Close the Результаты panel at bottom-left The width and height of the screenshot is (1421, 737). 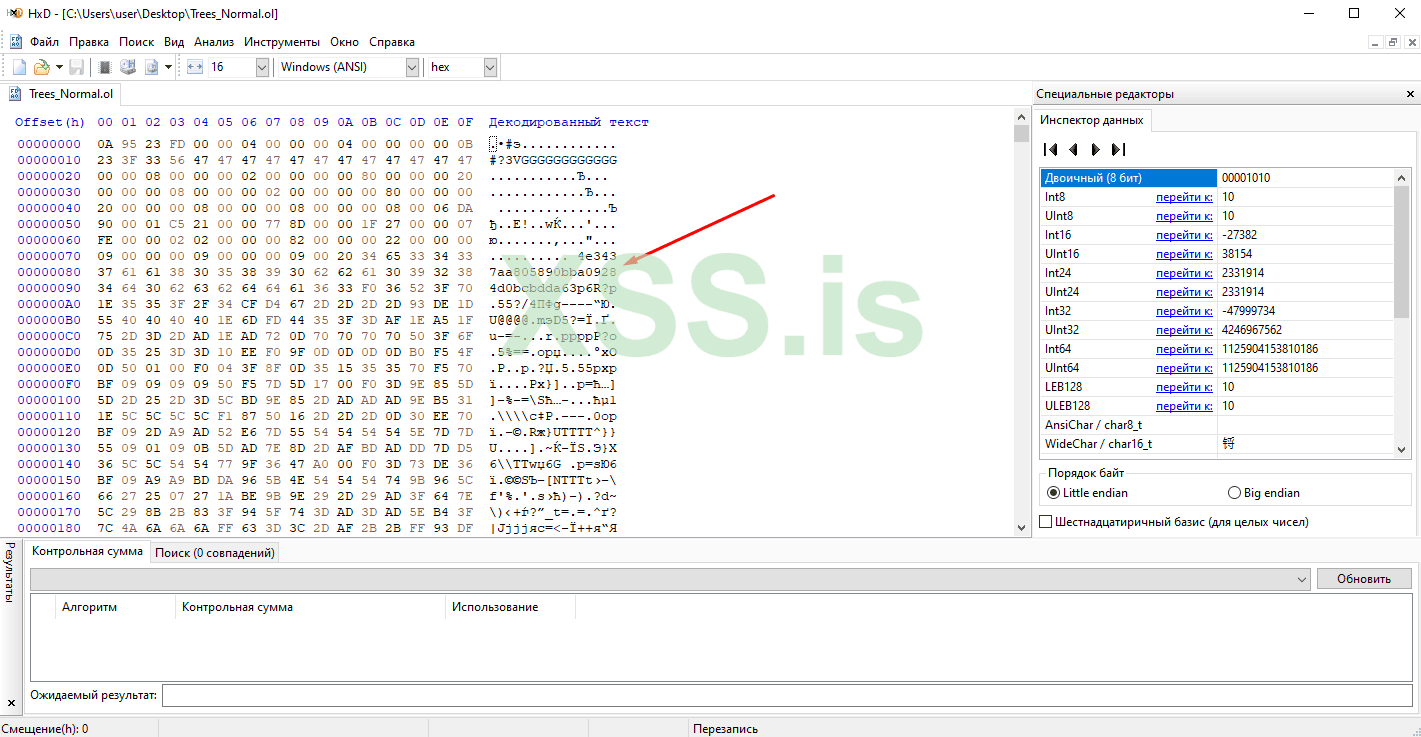pos(10,703)
